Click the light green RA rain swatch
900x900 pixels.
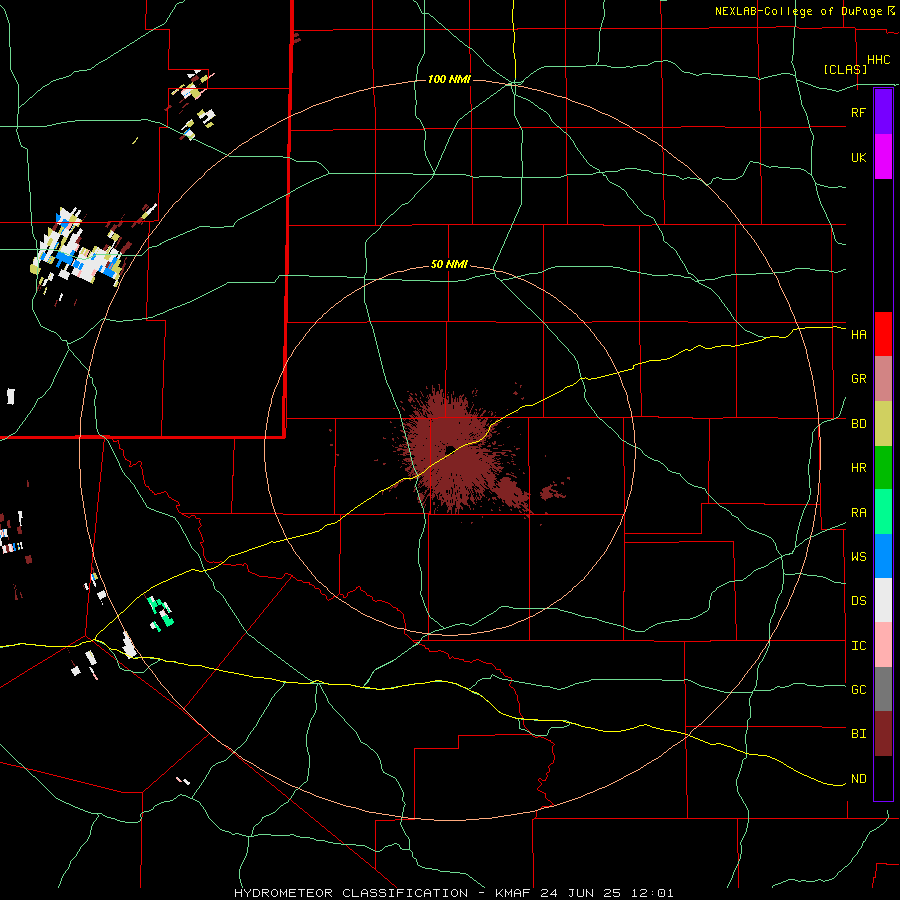tap(883, 512)
